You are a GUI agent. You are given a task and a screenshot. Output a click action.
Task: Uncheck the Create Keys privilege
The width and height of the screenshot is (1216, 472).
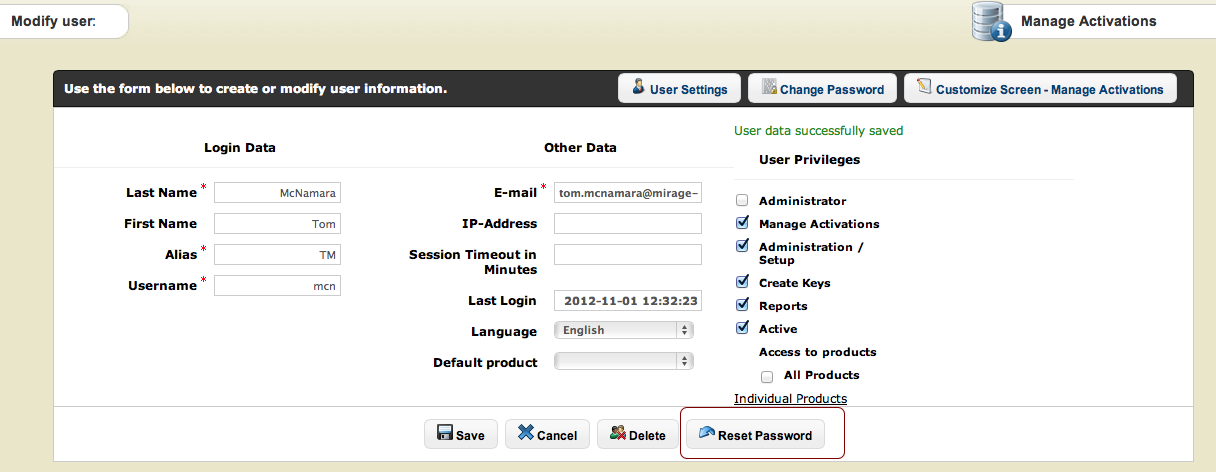point(741,282)
